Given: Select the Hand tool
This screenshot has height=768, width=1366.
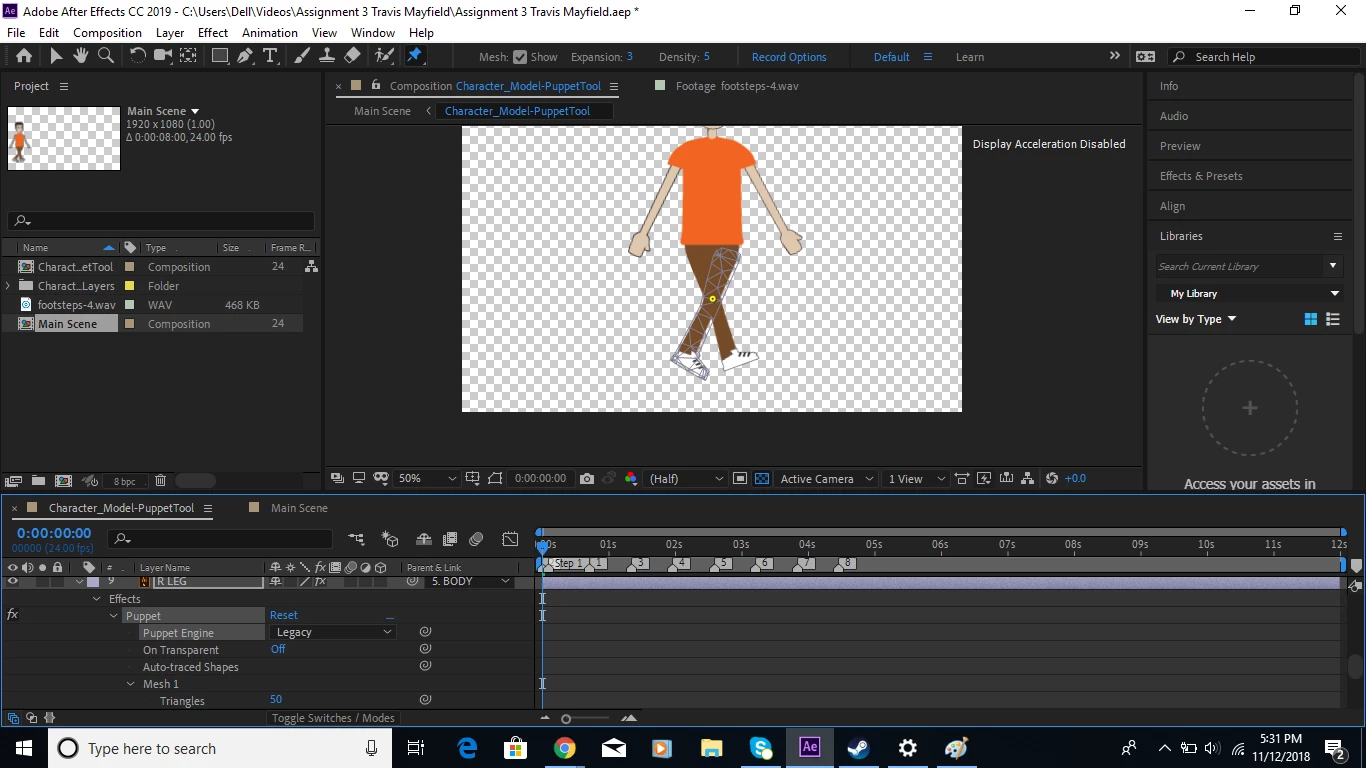Looking at the screenshot, I should click(x=81, y=57).
